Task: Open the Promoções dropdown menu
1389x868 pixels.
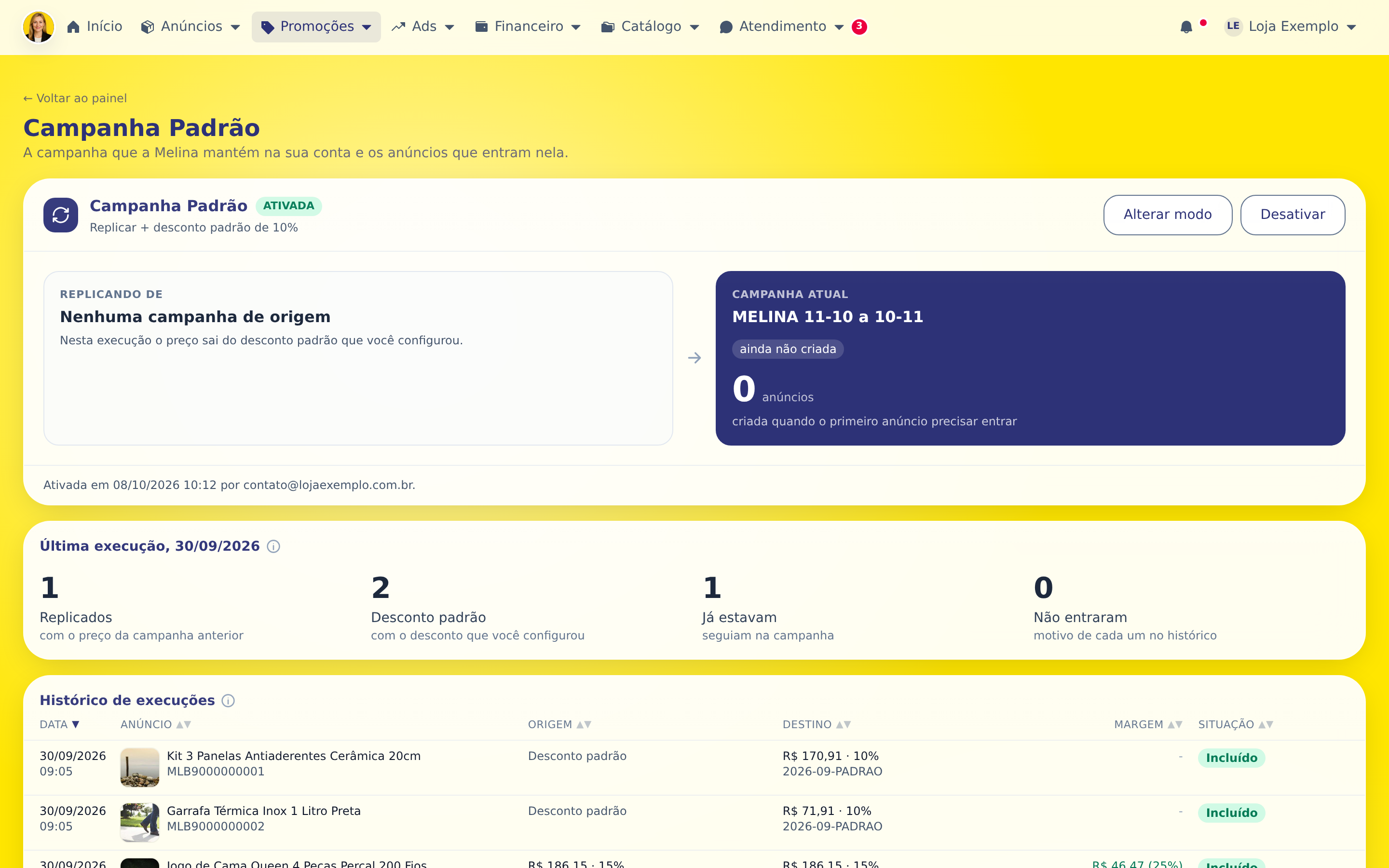Action: point(316,27)
